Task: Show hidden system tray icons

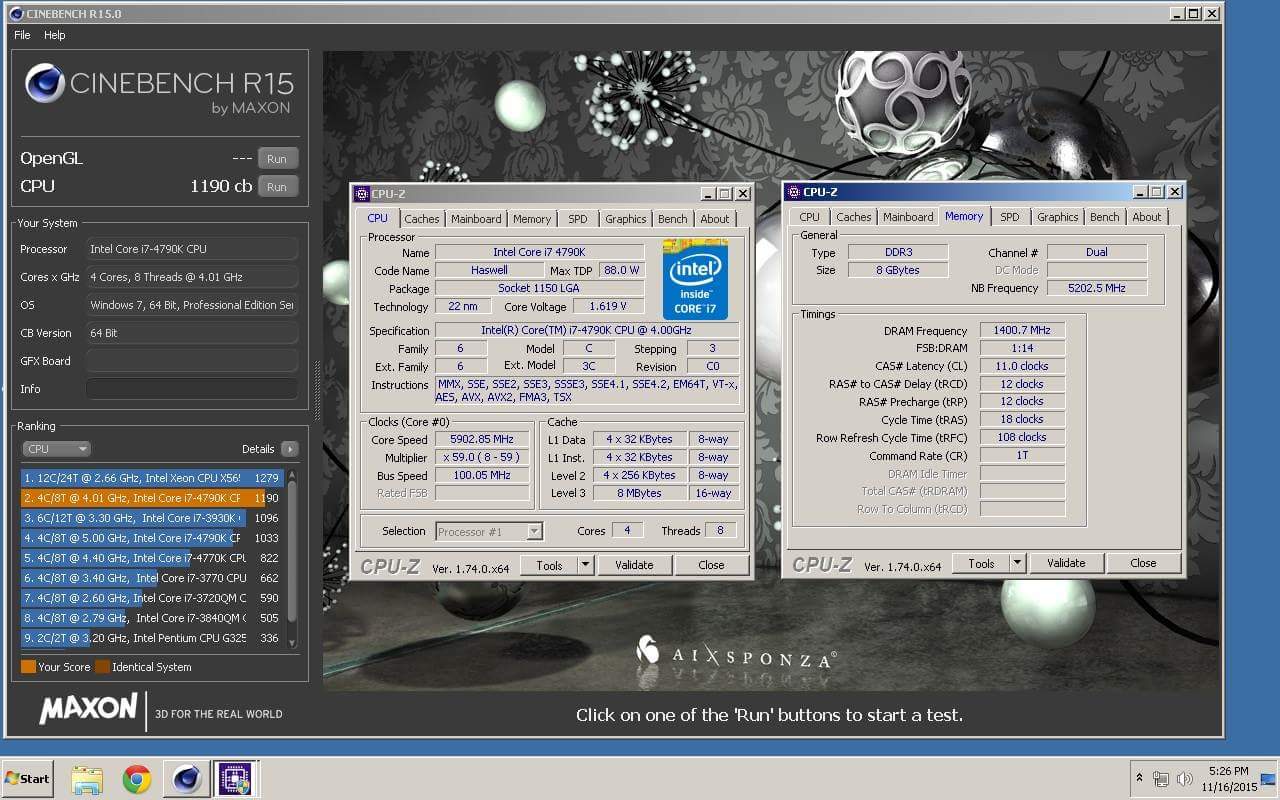Action: [1139, 778]
